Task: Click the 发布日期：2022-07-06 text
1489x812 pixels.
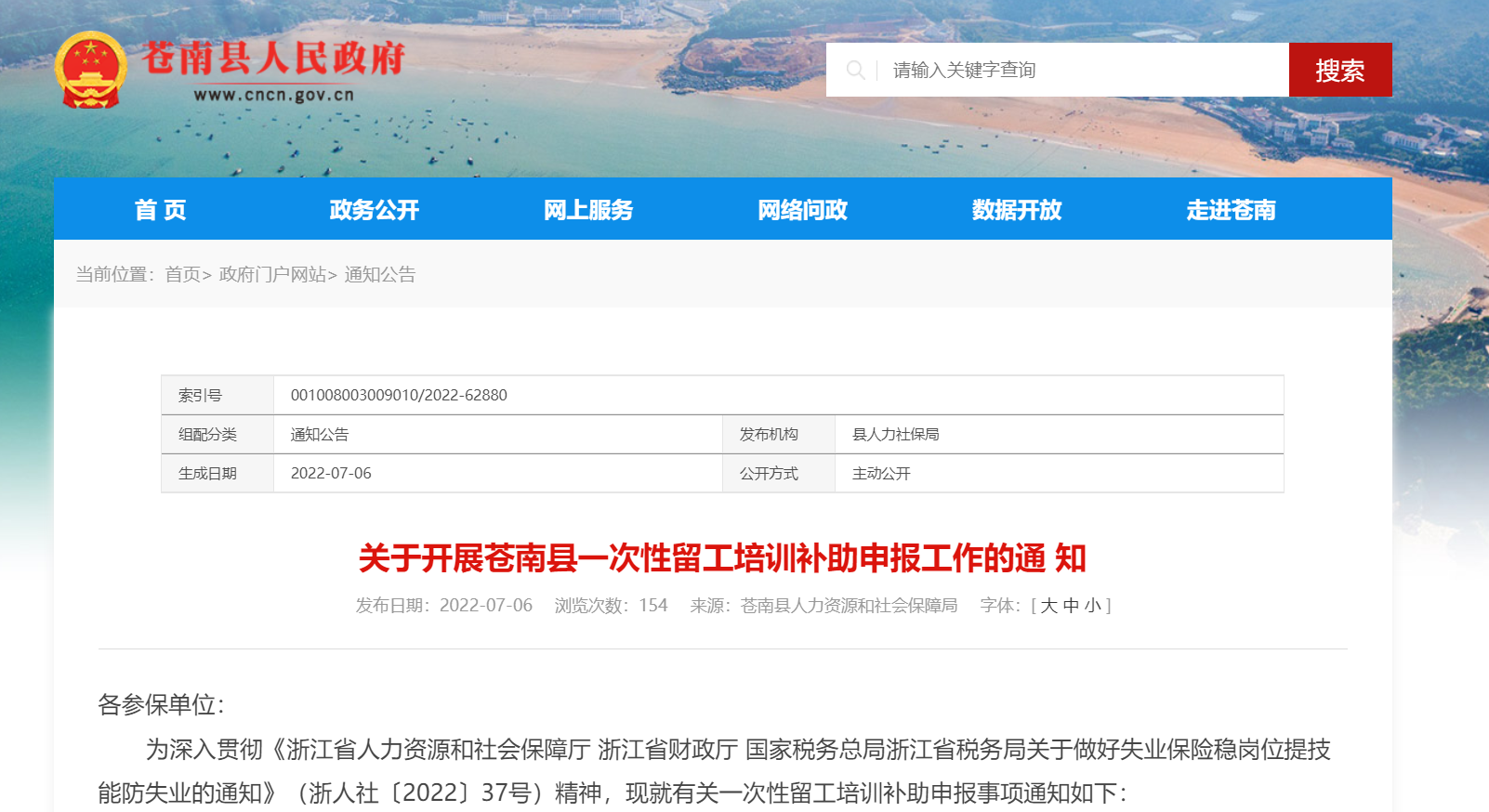Action: tap(444, 606)
